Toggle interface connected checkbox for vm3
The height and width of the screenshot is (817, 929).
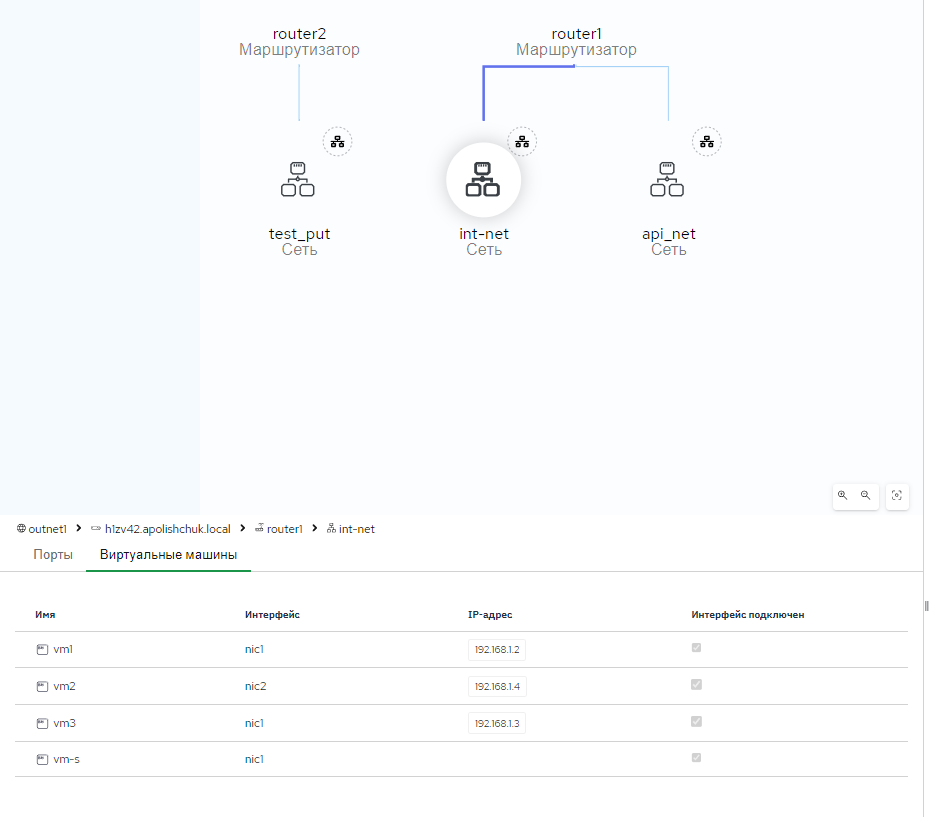(x=696, y=721)
